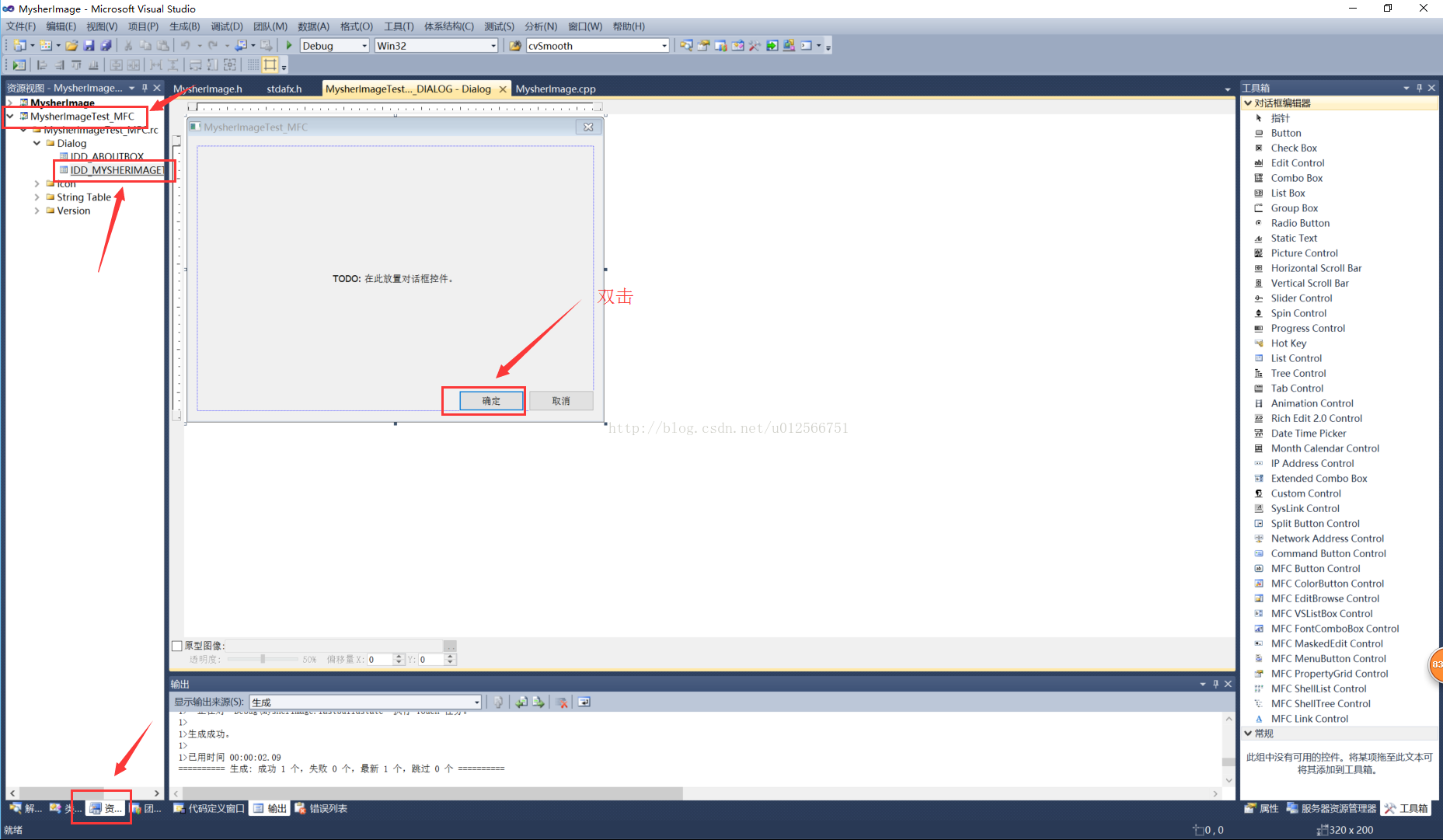Screen dimensions: 1443x840
Task: Select the Combo Box control tool
Action: [x=1296, y=179]
